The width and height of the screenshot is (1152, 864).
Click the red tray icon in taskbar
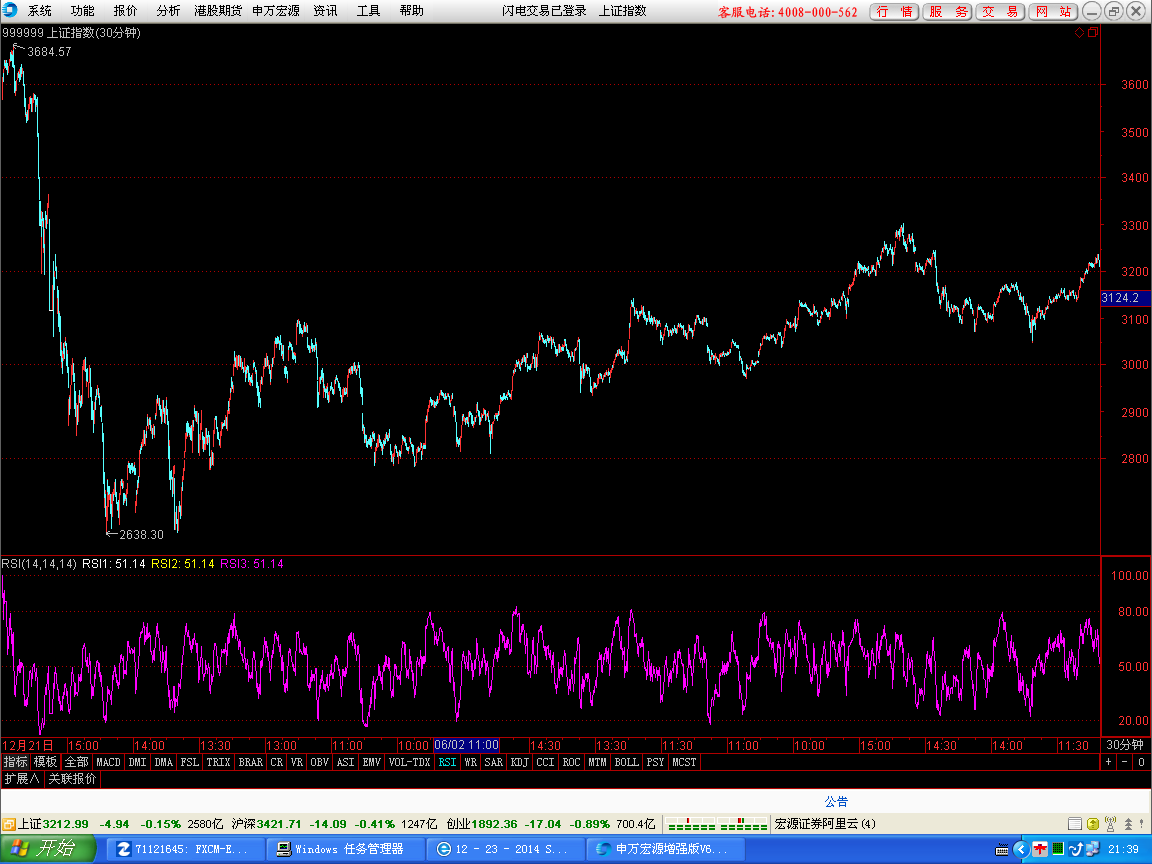click(1040, 849)
